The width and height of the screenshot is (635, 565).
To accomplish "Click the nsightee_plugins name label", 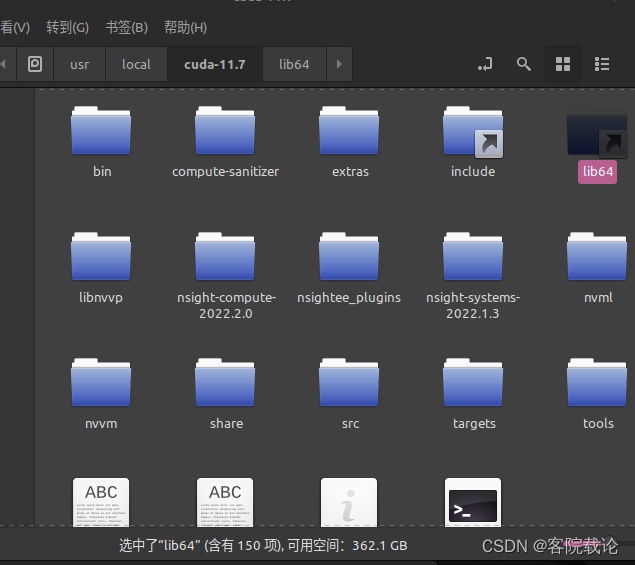I will coord(349,298).
